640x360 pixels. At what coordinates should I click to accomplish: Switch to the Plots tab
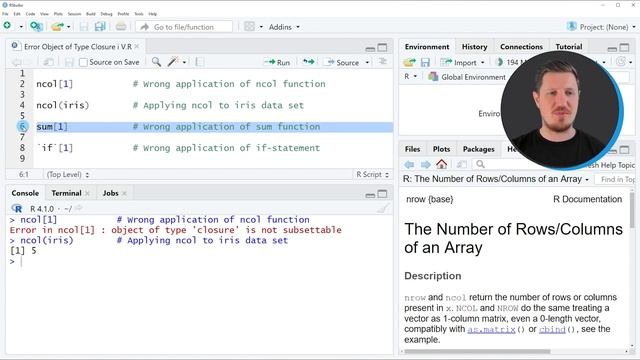tap(441, 149)
